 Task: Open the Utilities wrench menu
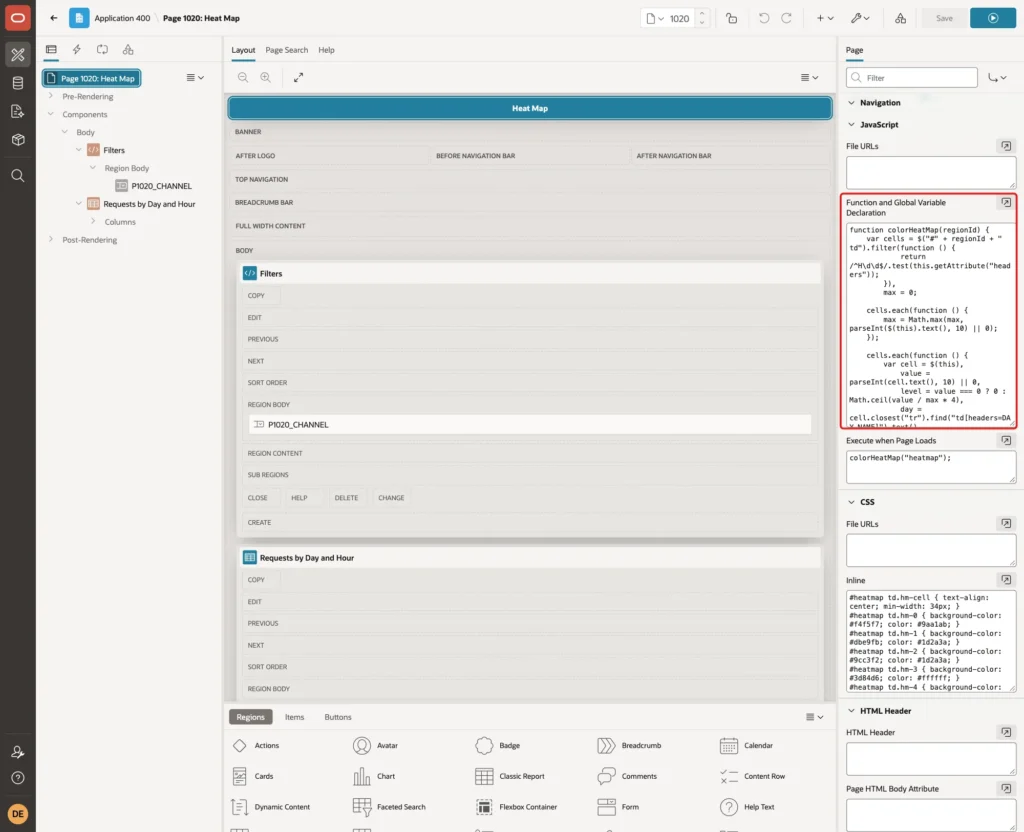[x=860, y=18]
